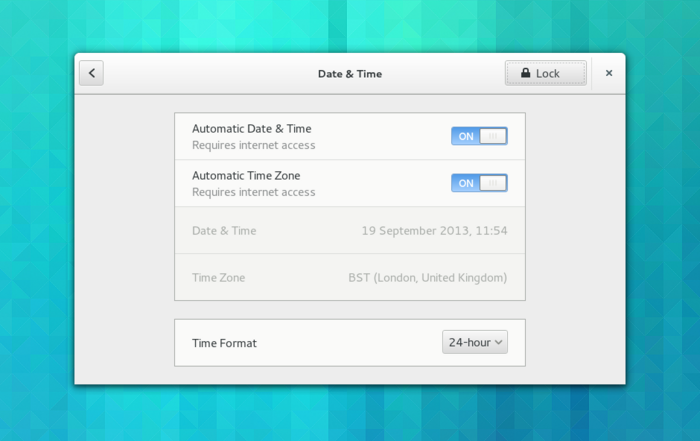This screenshot has height=441, width=700.
Task: Click the 'Time Format' label
Action: 225,343
